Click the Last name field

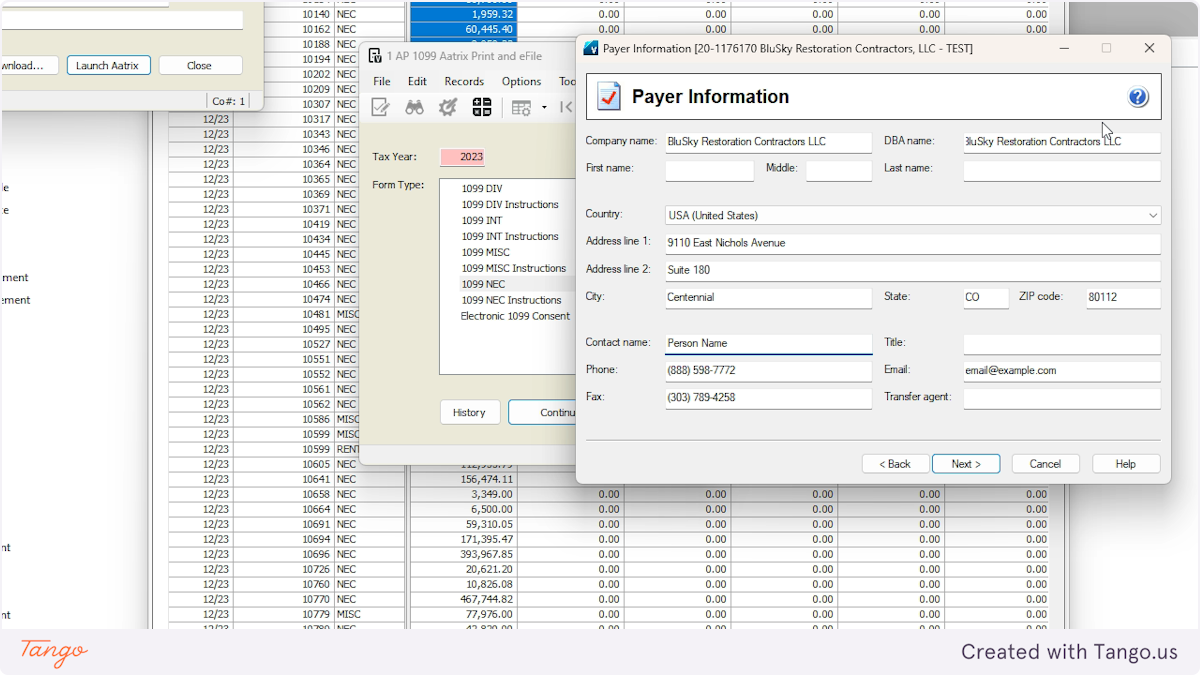click(1062, 169)
